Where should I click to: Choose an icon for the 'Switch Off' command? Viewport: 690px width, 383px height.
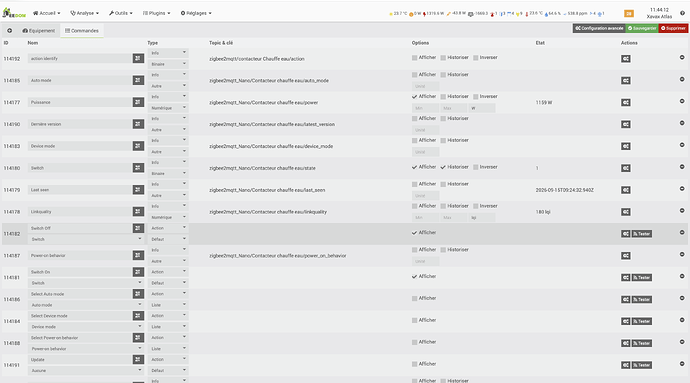click(138, 228)
